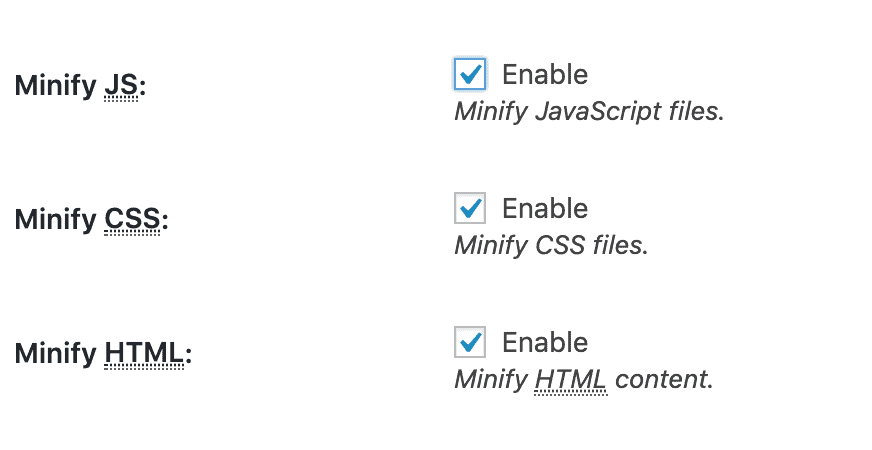The height and width of the screenshot is (450, 872).
Task: Disable the Minify CSS checkbox
Action: click(470, 208)
